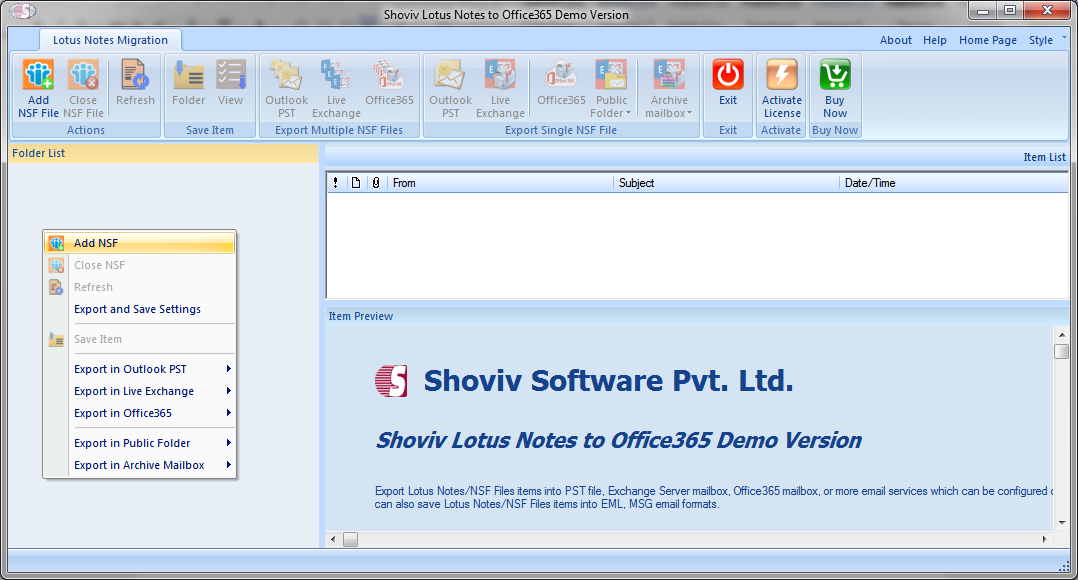Click the preview horizontal scrollbar left arrow
This screenshot has height=580, width=1078.
coord(333,539)
